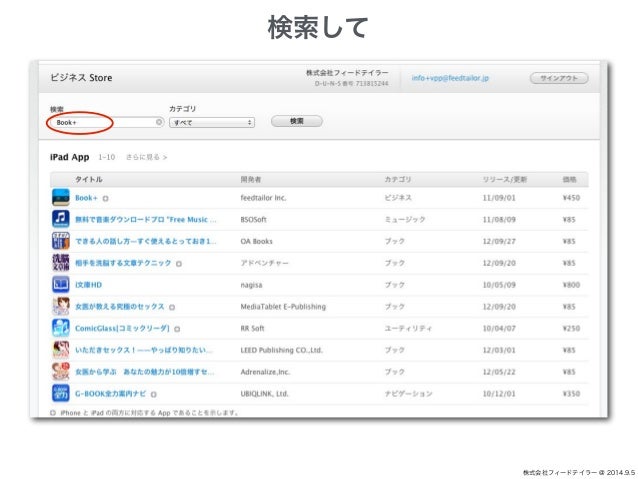Click the ¥800 price cell

571,285
